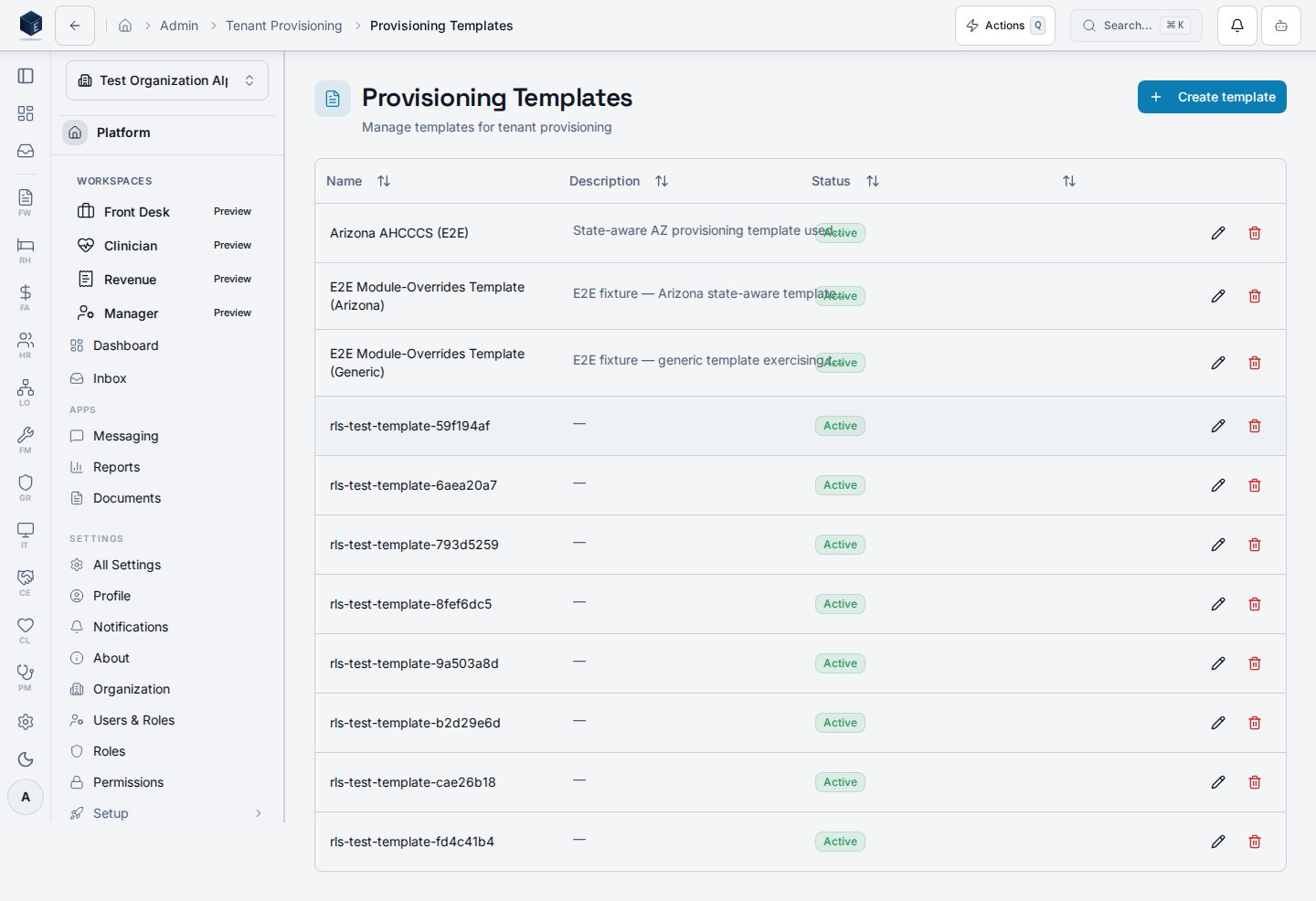Open Revenue workspace
Screen dimensions: 1316x901
click(x=167, y=280)
